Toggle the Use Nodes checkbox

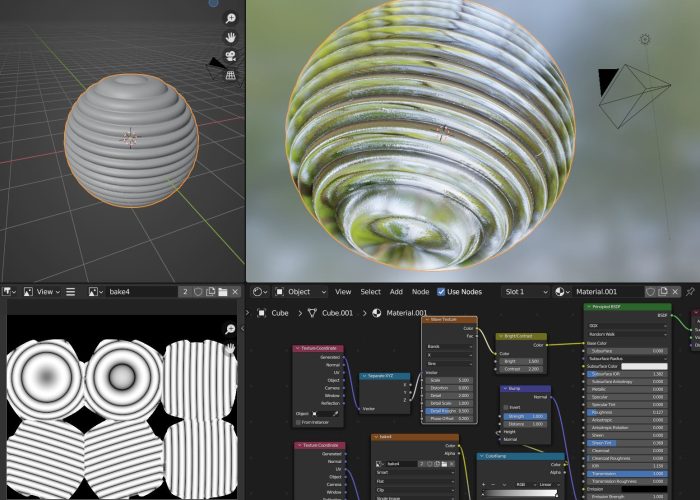tap(441, 292)
